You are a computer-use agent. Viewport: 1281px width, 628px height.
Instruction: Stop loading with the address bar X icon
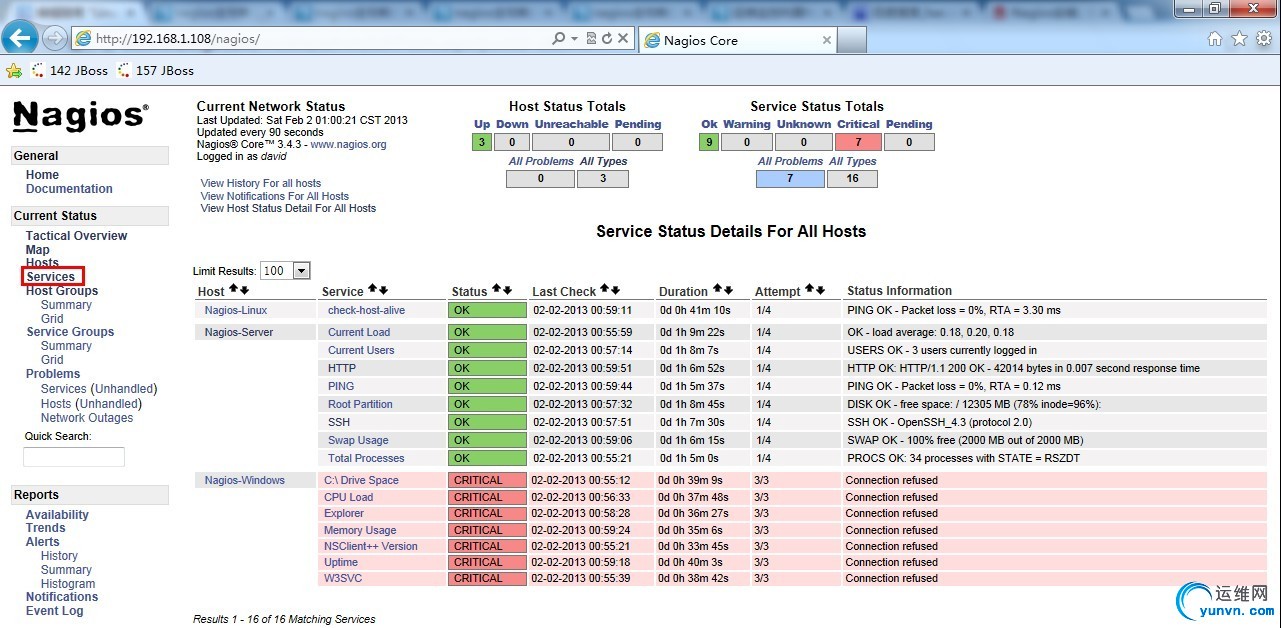point(623,39)
